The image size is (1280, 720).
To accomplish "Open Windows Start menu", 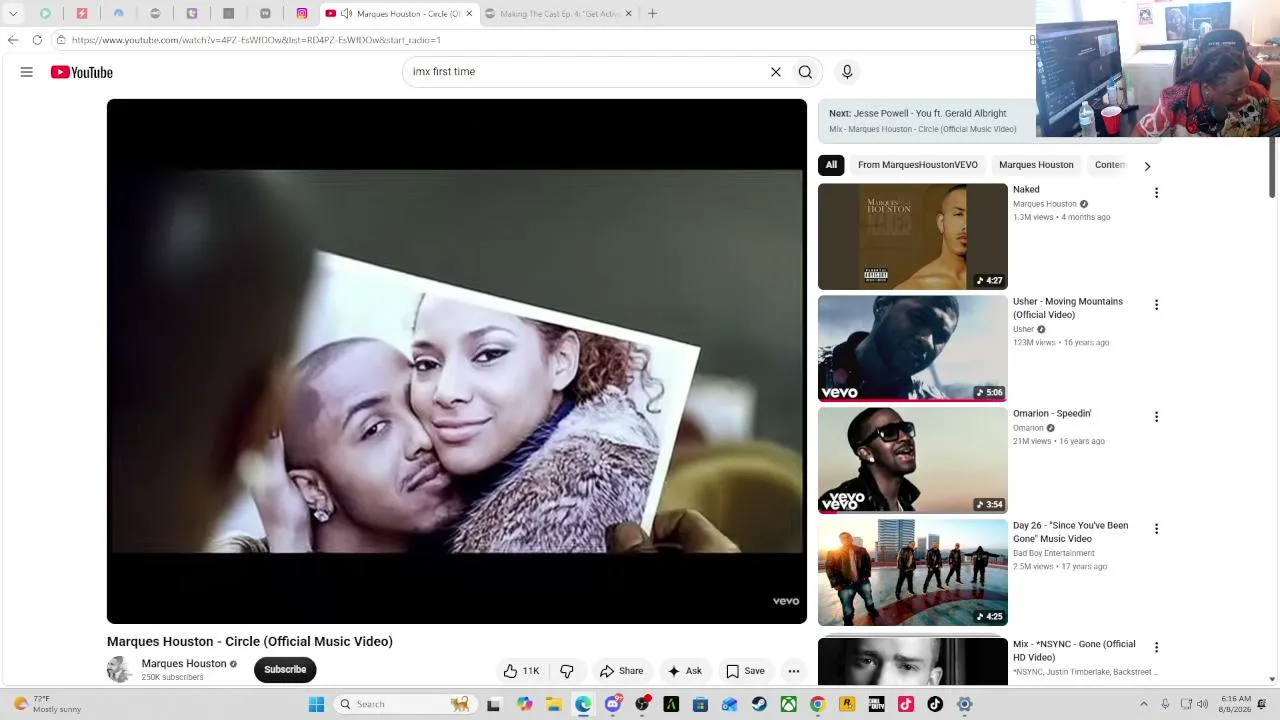I will (x=316, y=704).
